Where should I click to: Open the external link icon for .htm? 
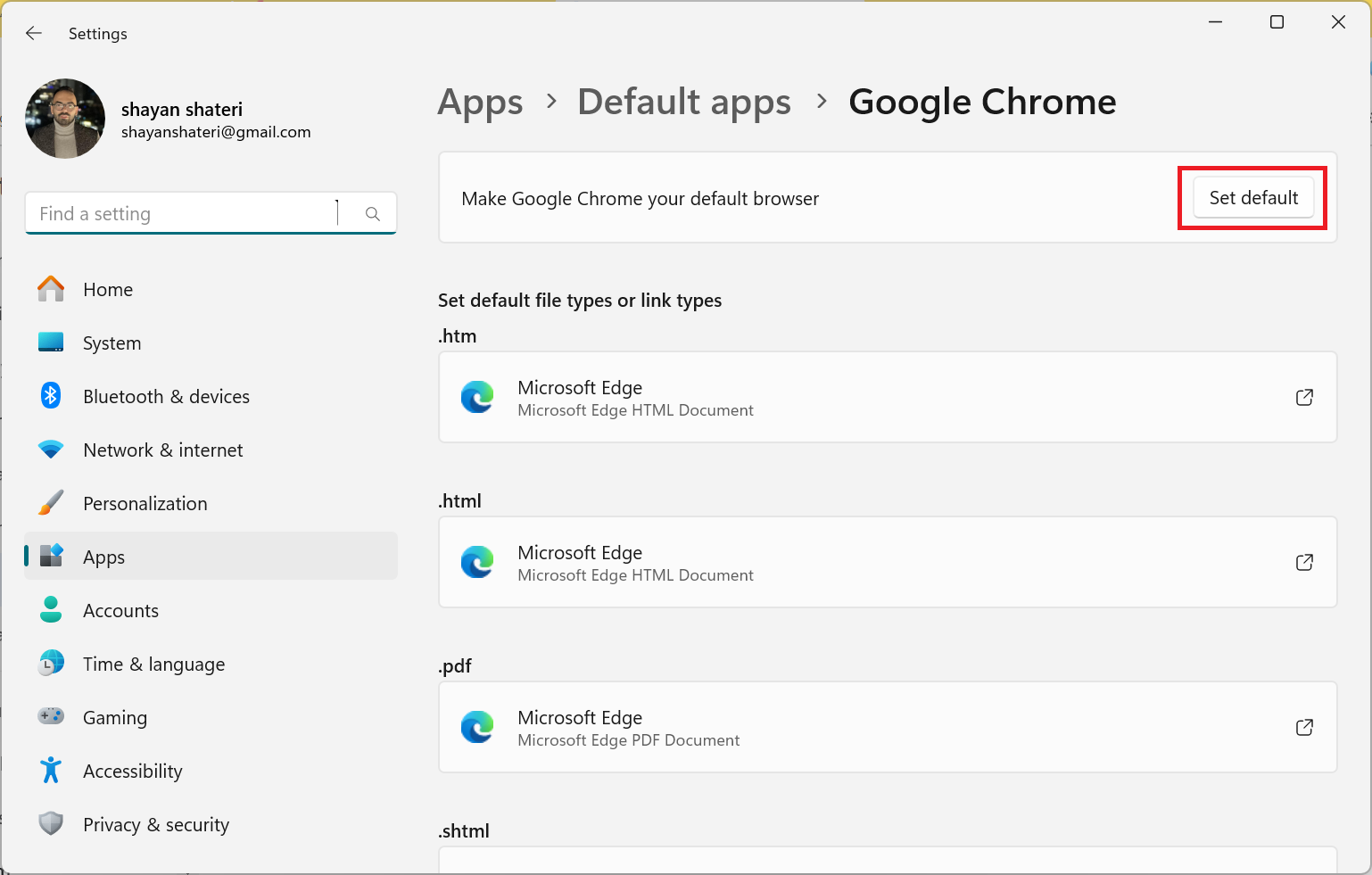(1304, 397)
